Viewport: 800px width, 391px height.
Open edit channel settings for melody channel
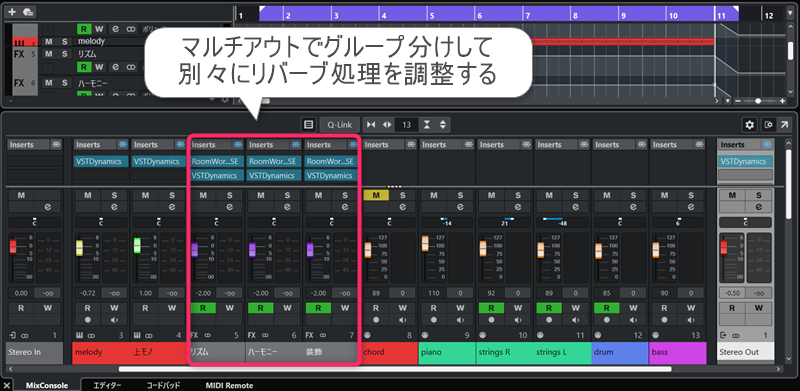115,207
